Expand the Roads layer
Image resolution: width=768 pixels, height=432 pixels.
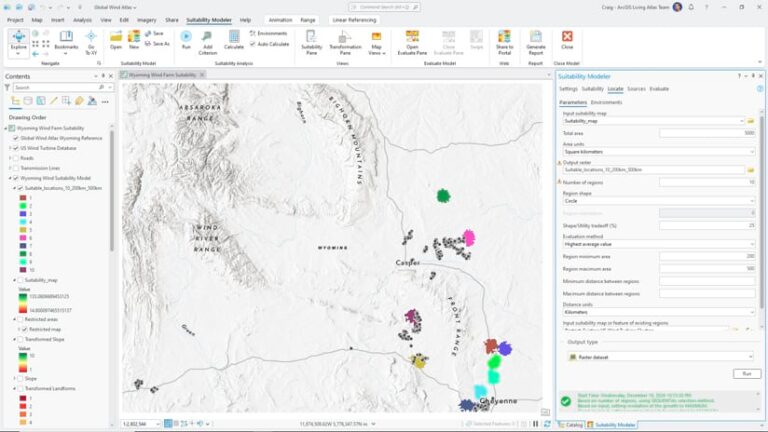click(x=10, y=158)
